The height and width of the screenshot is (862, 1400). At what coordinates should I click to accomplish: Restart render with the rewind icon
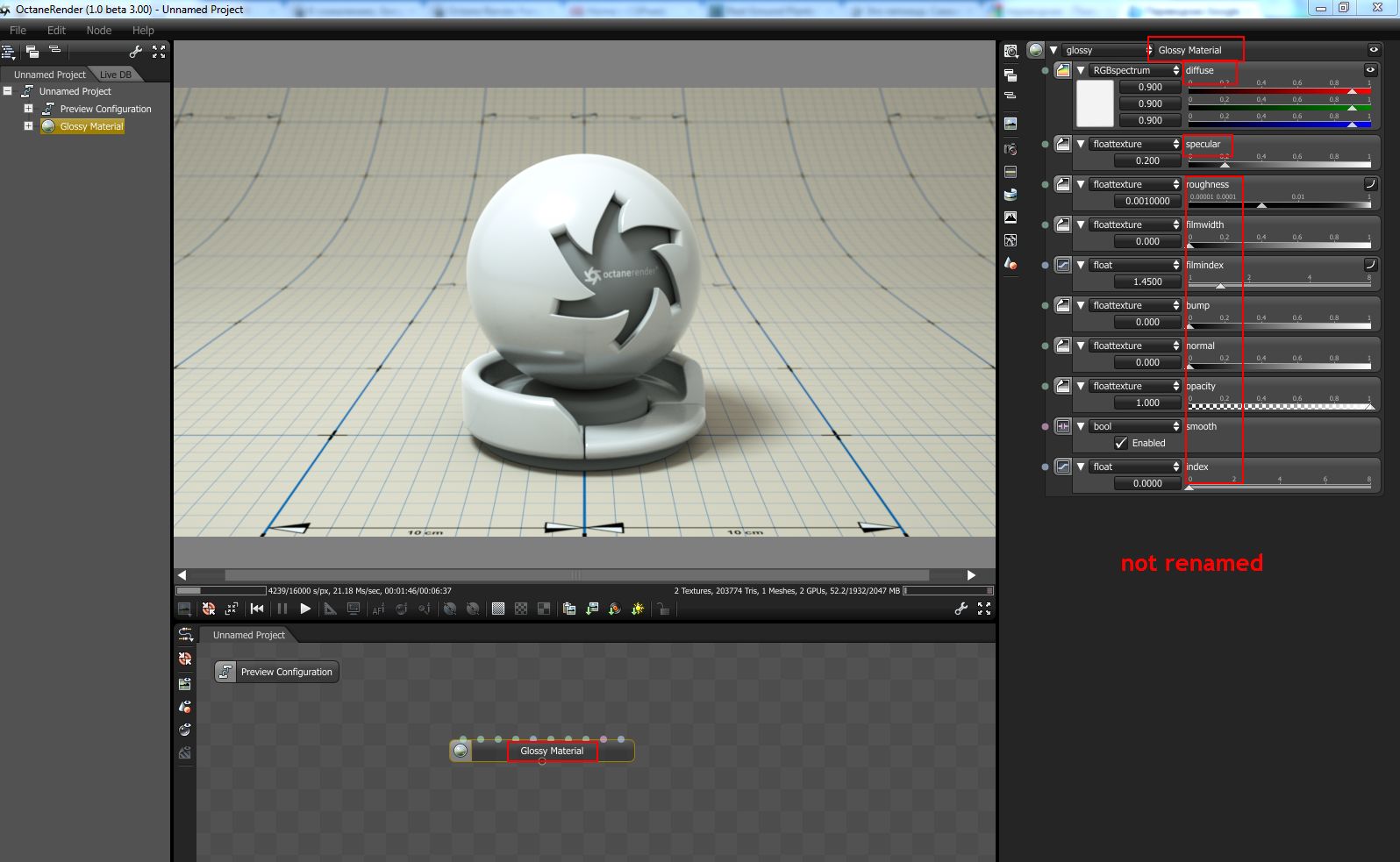pyautogui.click(x=257, y=609)
